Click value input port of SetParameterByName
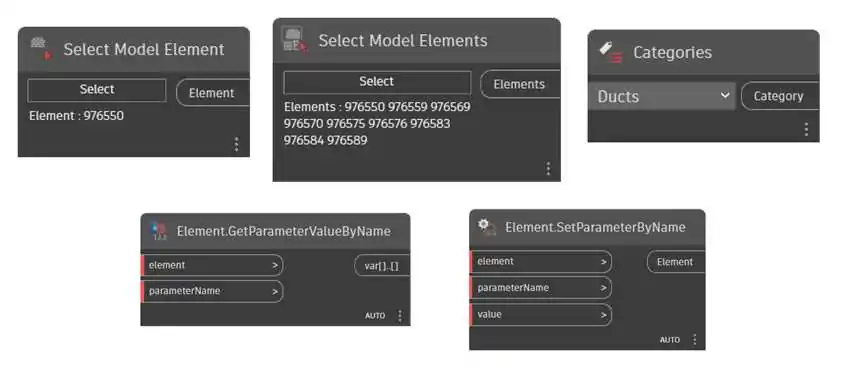Viewport: 841px width, 371px height. [541, 315]
